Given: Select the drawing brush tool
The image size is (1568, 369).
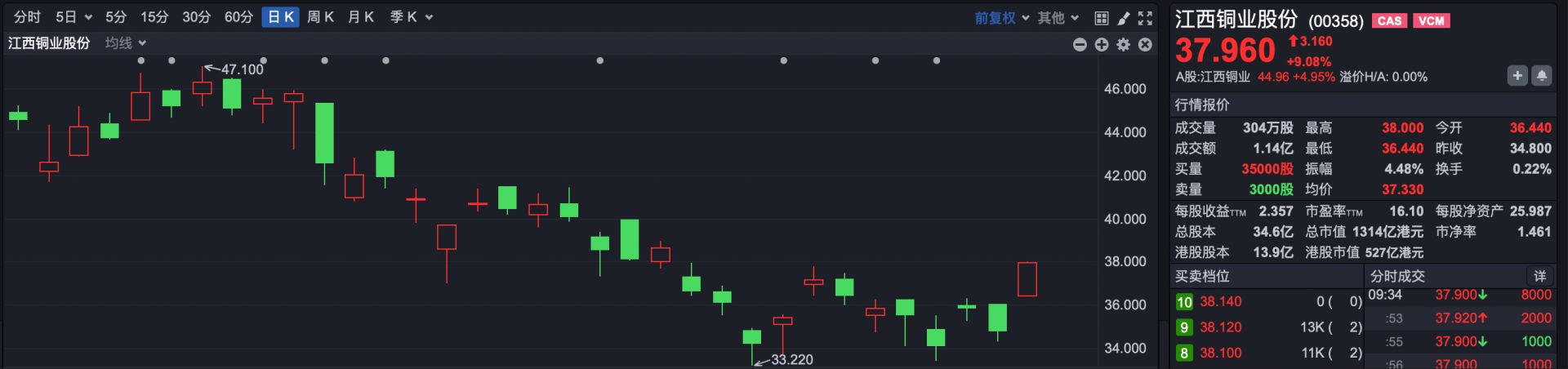Looking at the screenshot, I should point(1124,18).
